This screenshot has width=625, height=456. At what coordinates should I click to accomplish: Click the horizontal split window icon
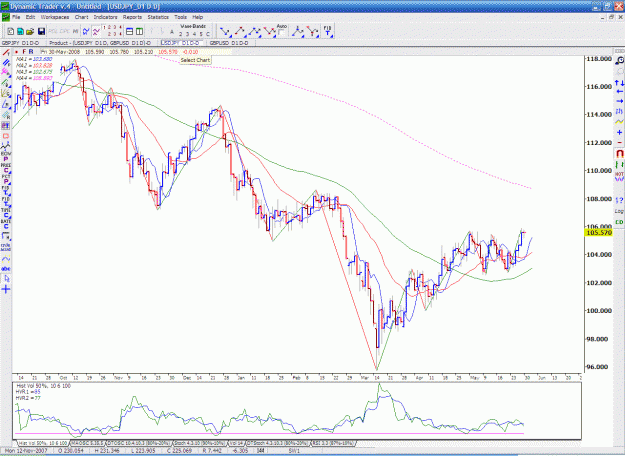tap(130, 31)
